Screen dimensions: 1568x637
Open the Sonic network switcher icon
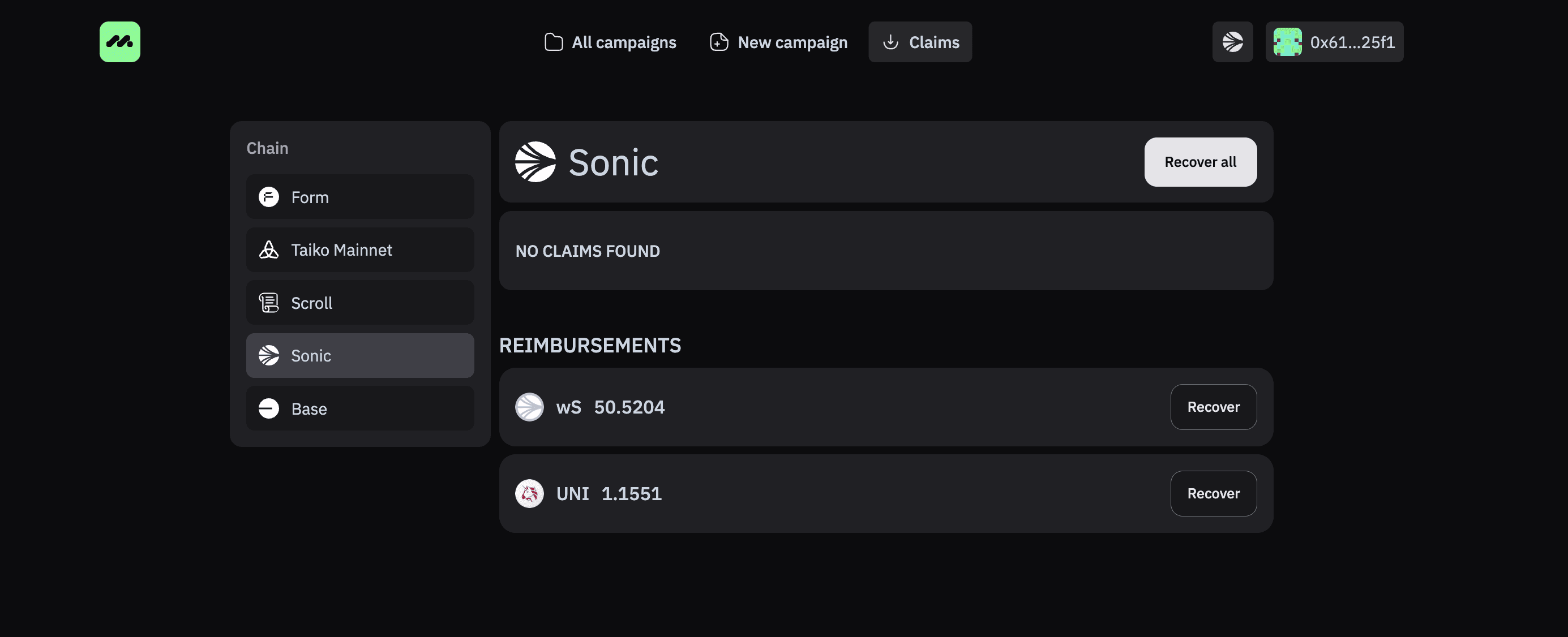click(x=1232, y=42)
